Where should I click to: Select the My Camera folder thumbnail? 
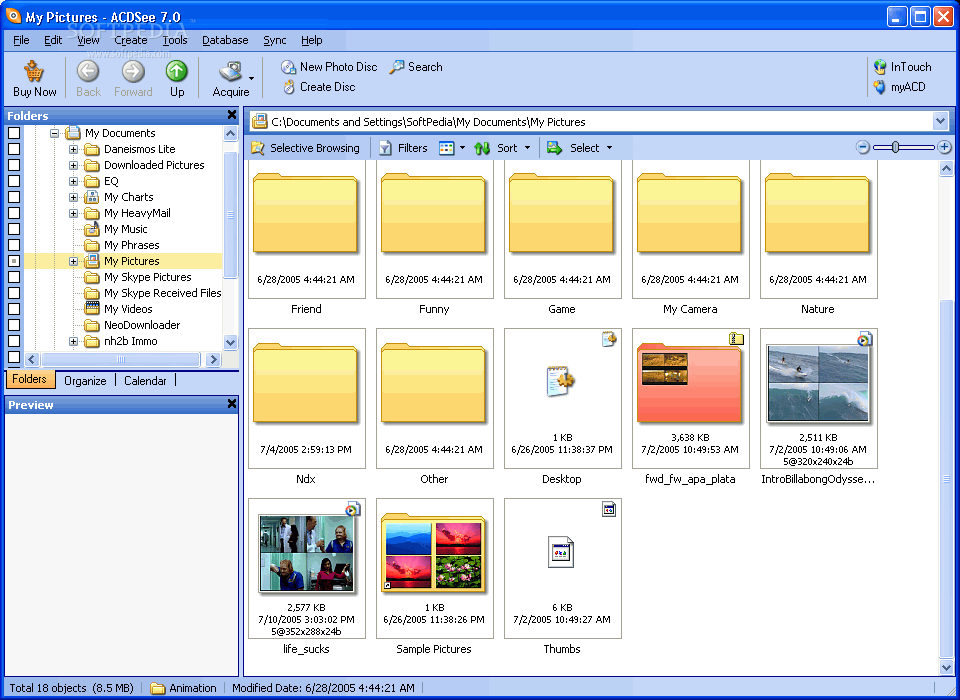pyautogui.click(x=690, y=230)
